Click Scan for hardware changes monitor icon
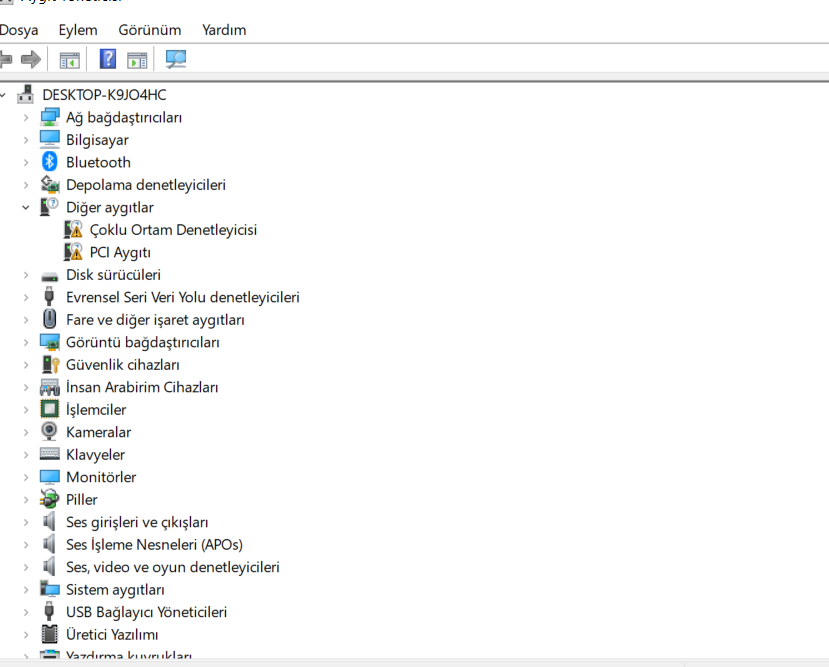The height and width of the screenshot is (667, 829). pos(176,59)
